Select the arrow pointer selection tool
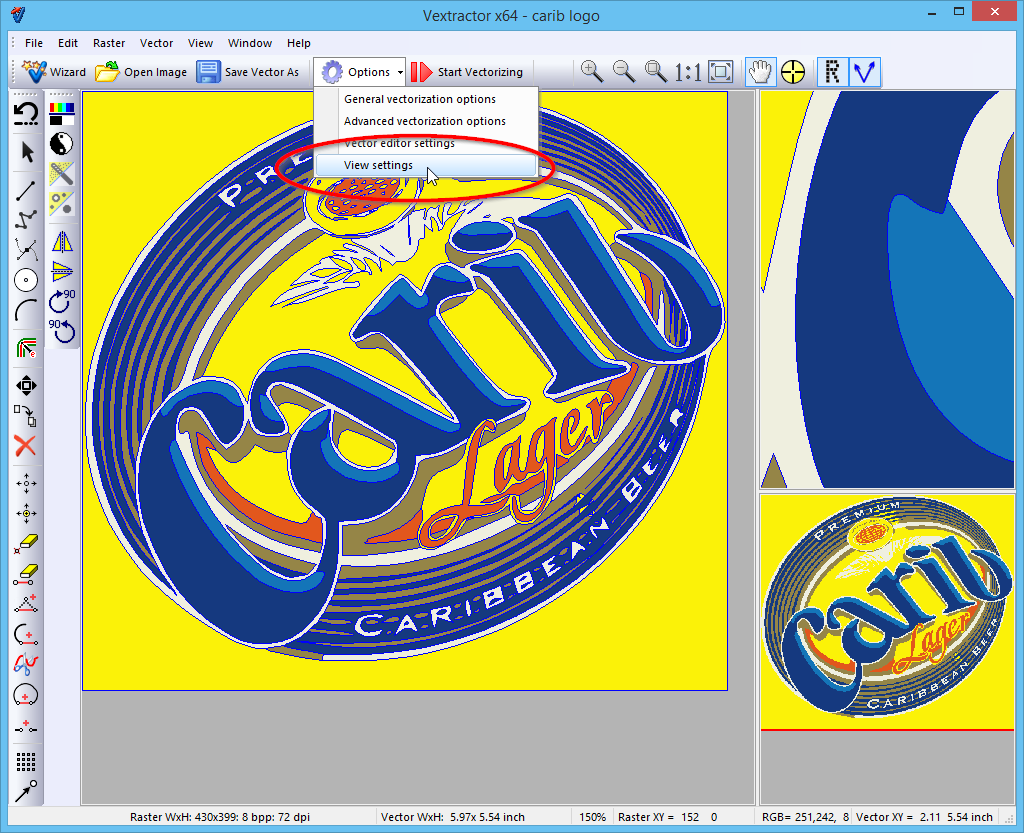The width and height of the screenshot is (1024, 833). [27, 152]
